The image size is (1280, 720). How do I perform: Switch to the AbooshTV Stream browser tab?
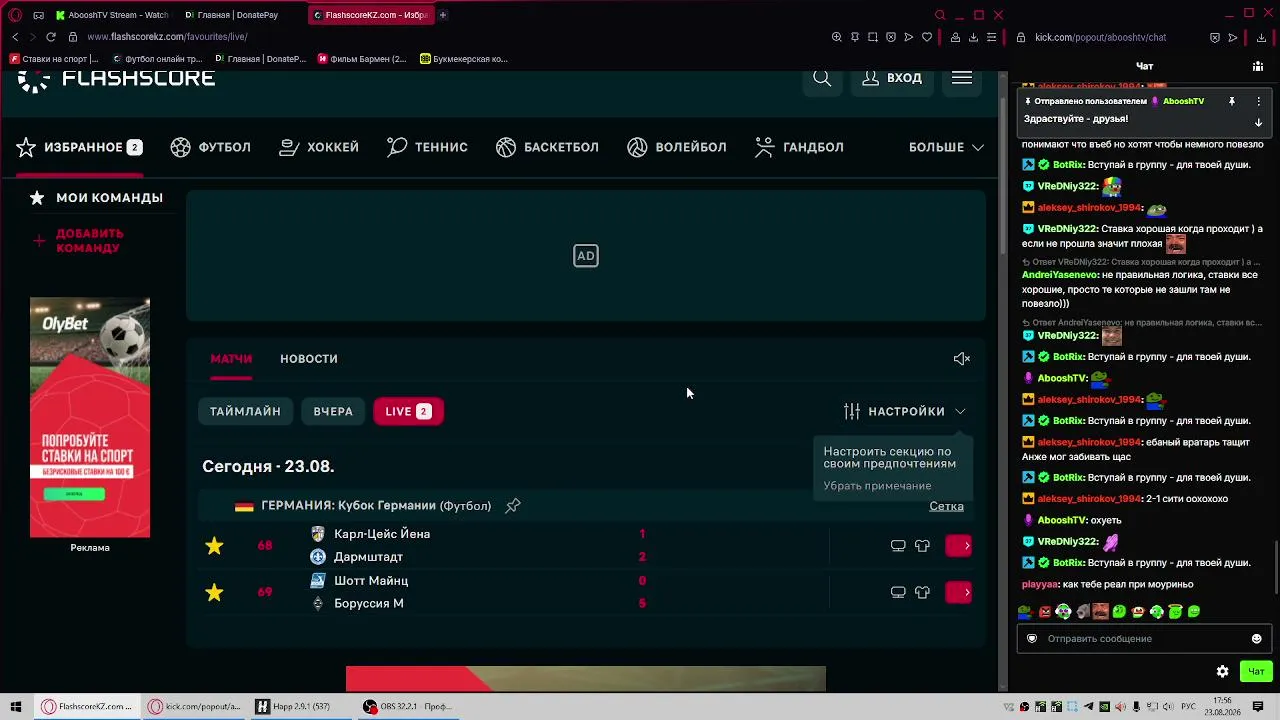[112, 15]
